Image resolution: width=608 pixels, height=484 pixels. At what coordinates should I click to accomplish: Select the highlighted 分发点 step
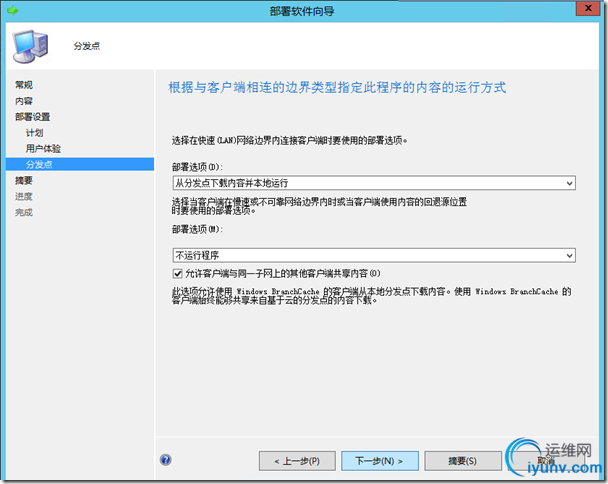pyautogui.click(x=80, y=164)
